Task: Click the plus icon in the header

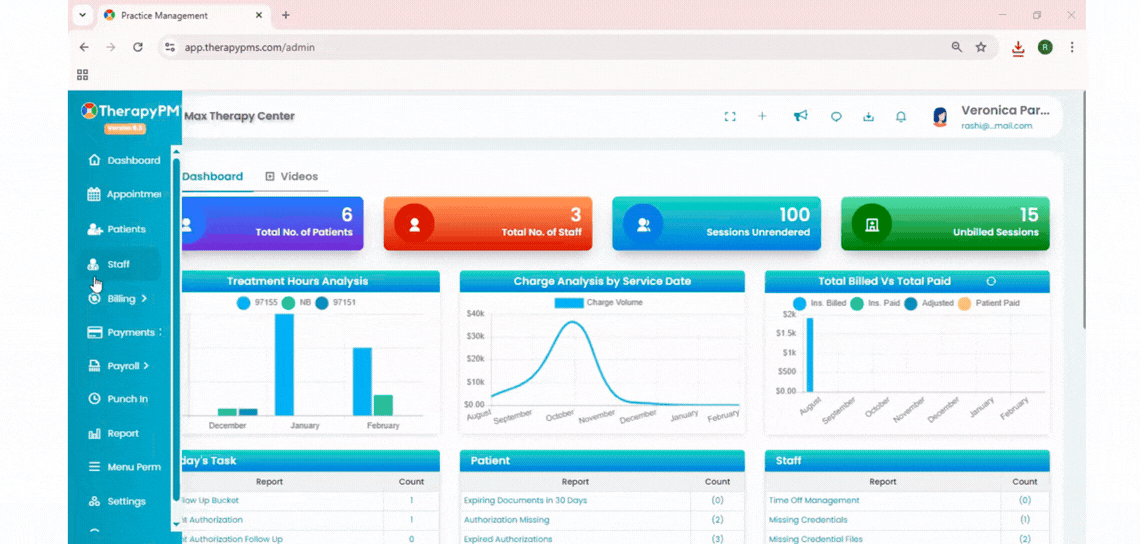Action: 762,116
